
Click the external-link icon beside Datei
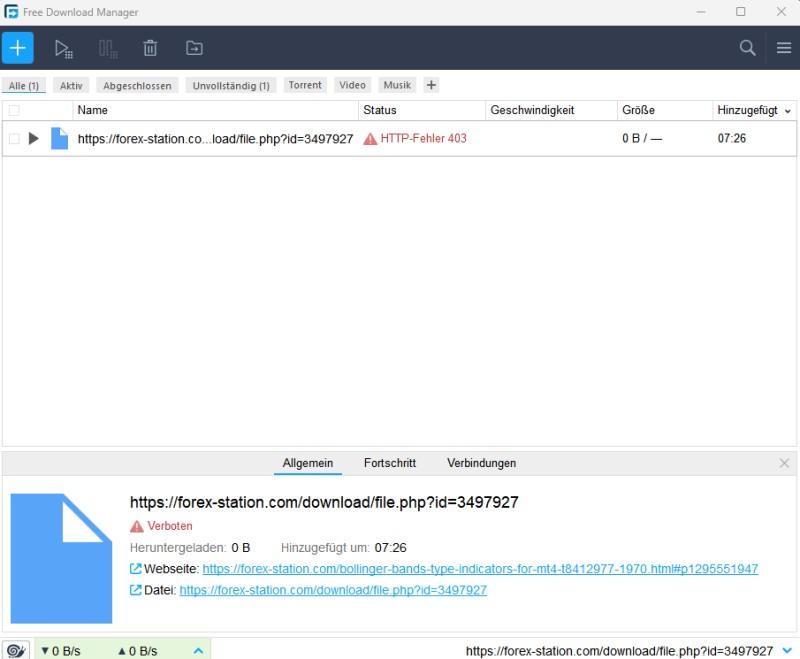tap(135, 590)
